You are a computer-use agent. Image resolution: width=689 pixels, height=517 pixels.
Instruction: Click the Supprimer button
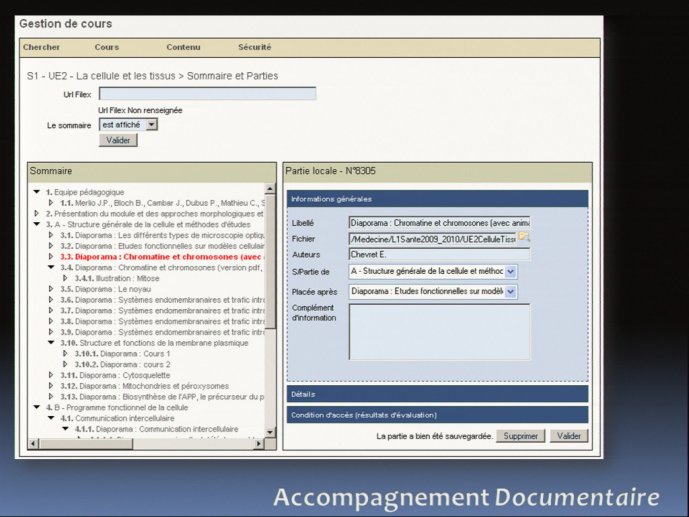521,436
